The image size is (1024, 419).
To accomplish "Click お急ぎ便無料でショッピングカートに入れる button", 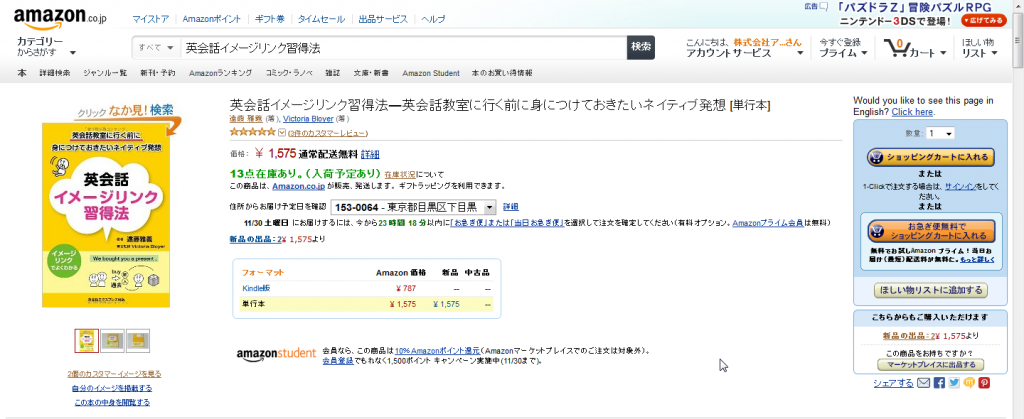I will coord(931,231).
